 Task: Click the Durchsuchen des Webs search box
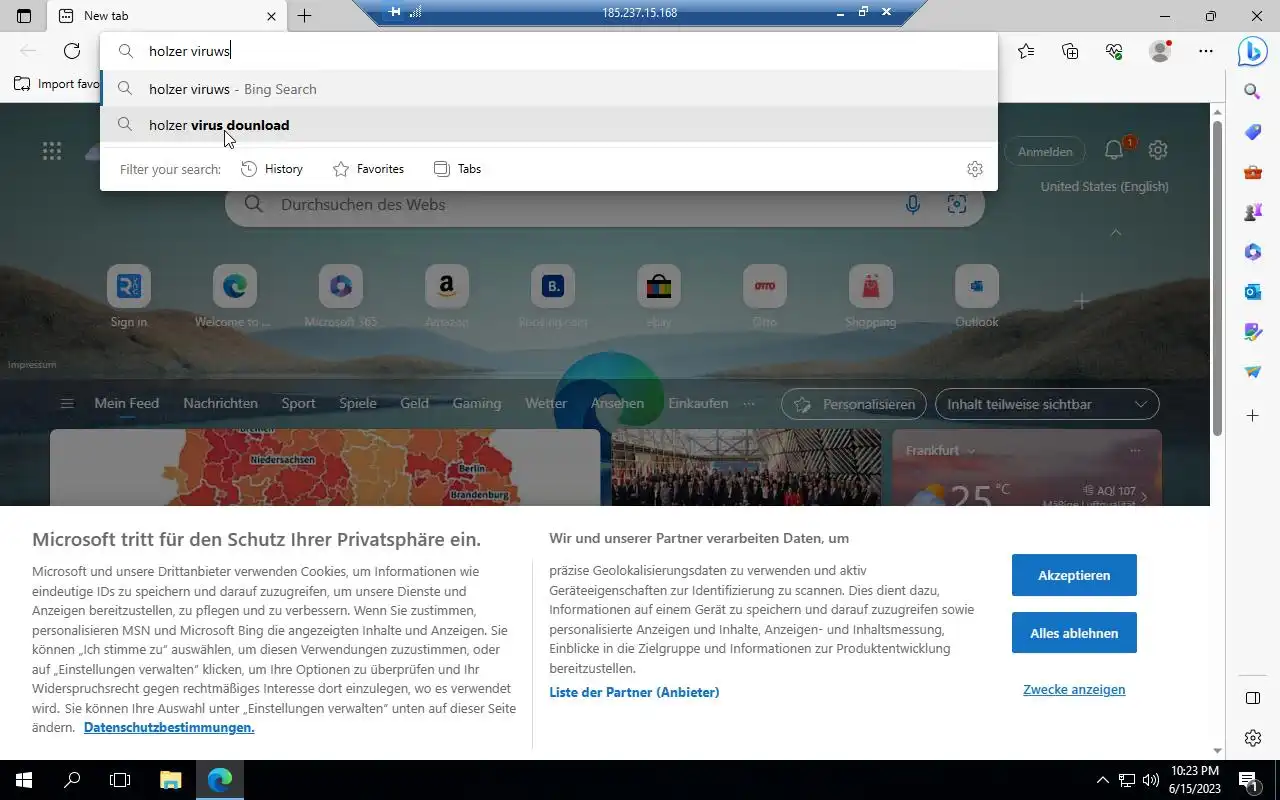[x=604, y=204]
